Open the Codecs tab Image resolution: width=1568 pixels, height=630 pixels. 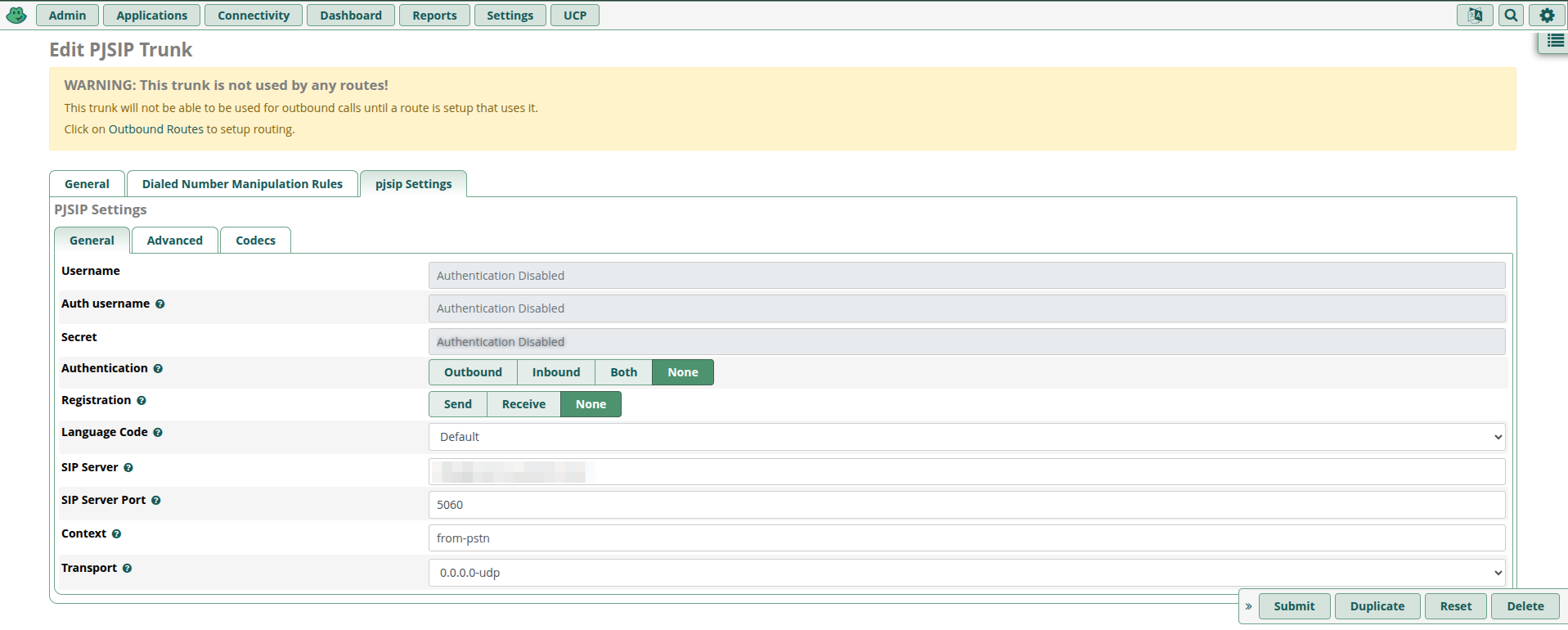pos(255,241)
